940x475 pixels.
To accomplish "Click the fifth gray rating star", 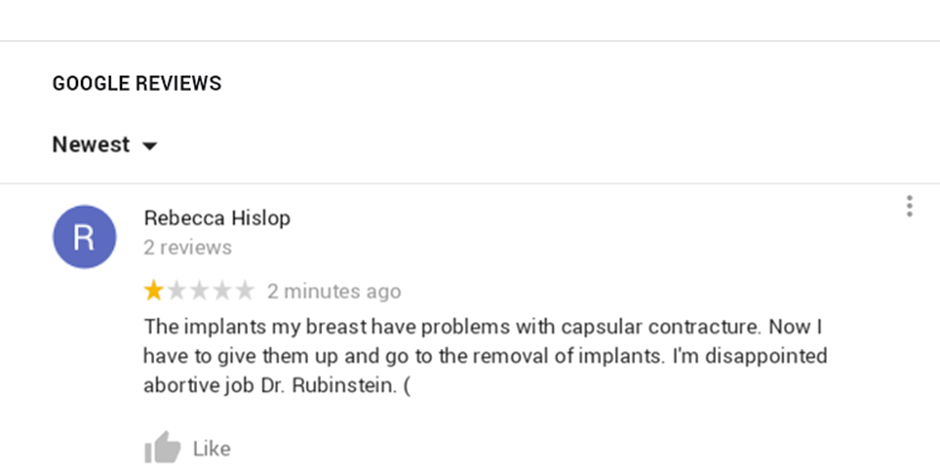I will 245,291.
